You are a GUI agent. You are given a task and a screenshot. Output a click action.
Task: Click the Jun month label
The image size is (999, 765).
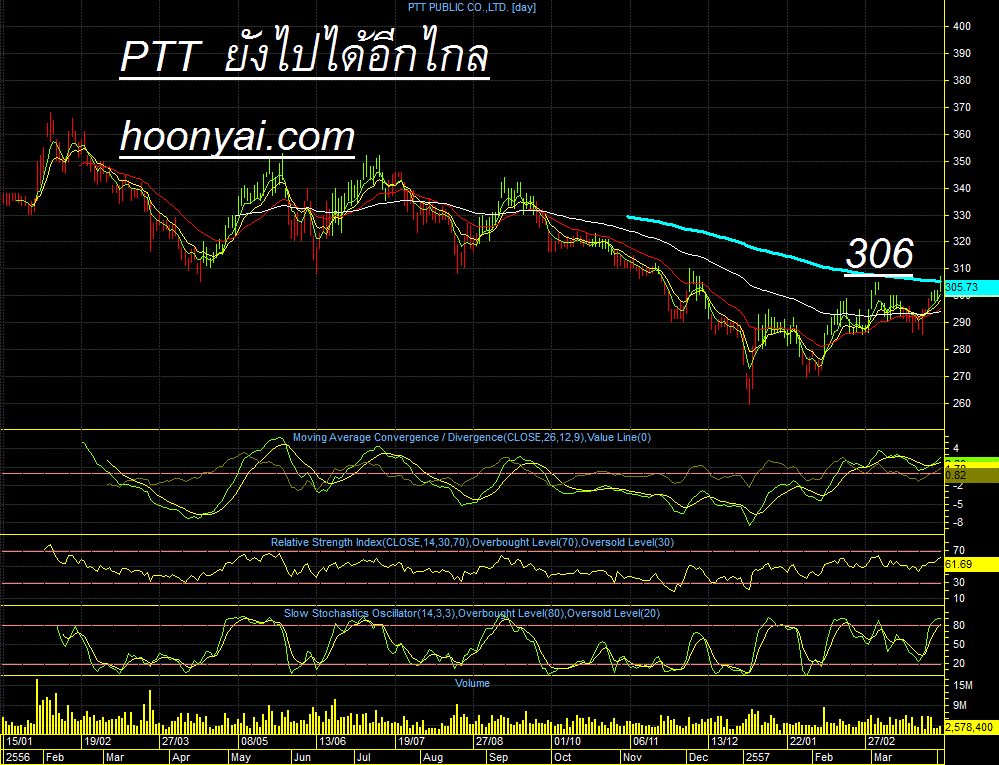tap(303, 757)
